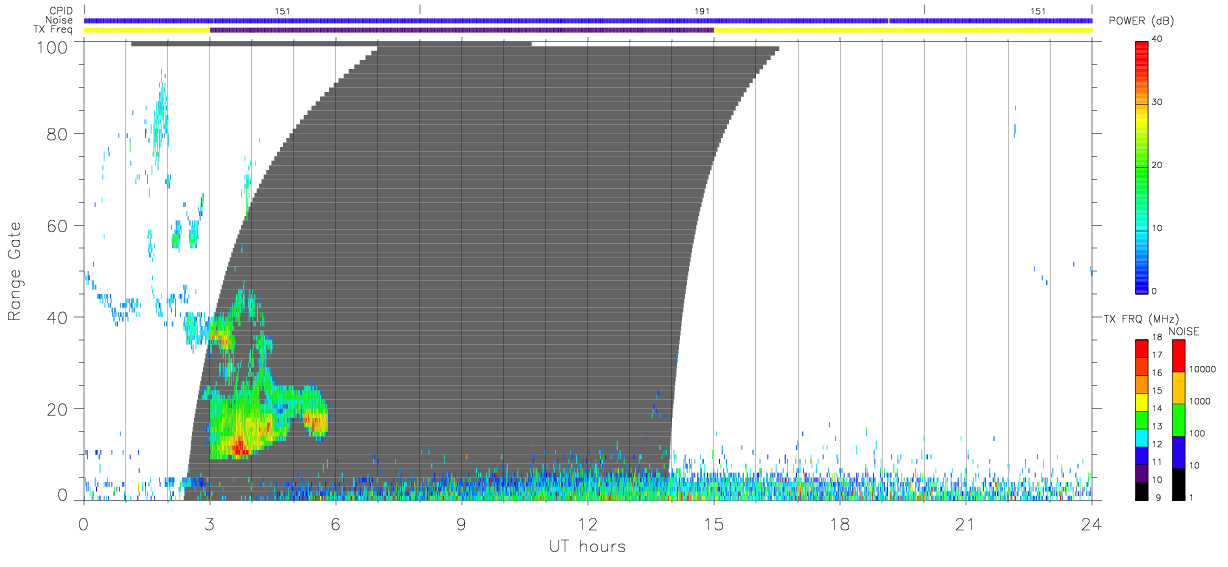Click the red high-power echo near hour 3.7
1228x567 pixels.
239,446
